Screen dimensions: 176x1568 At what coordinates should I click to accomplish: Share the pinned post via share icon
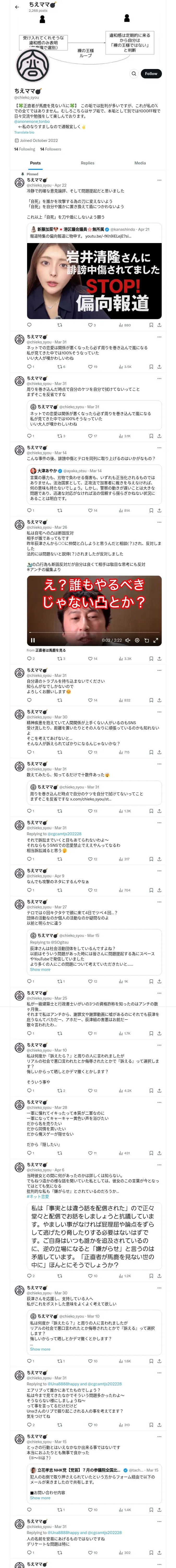159,325
